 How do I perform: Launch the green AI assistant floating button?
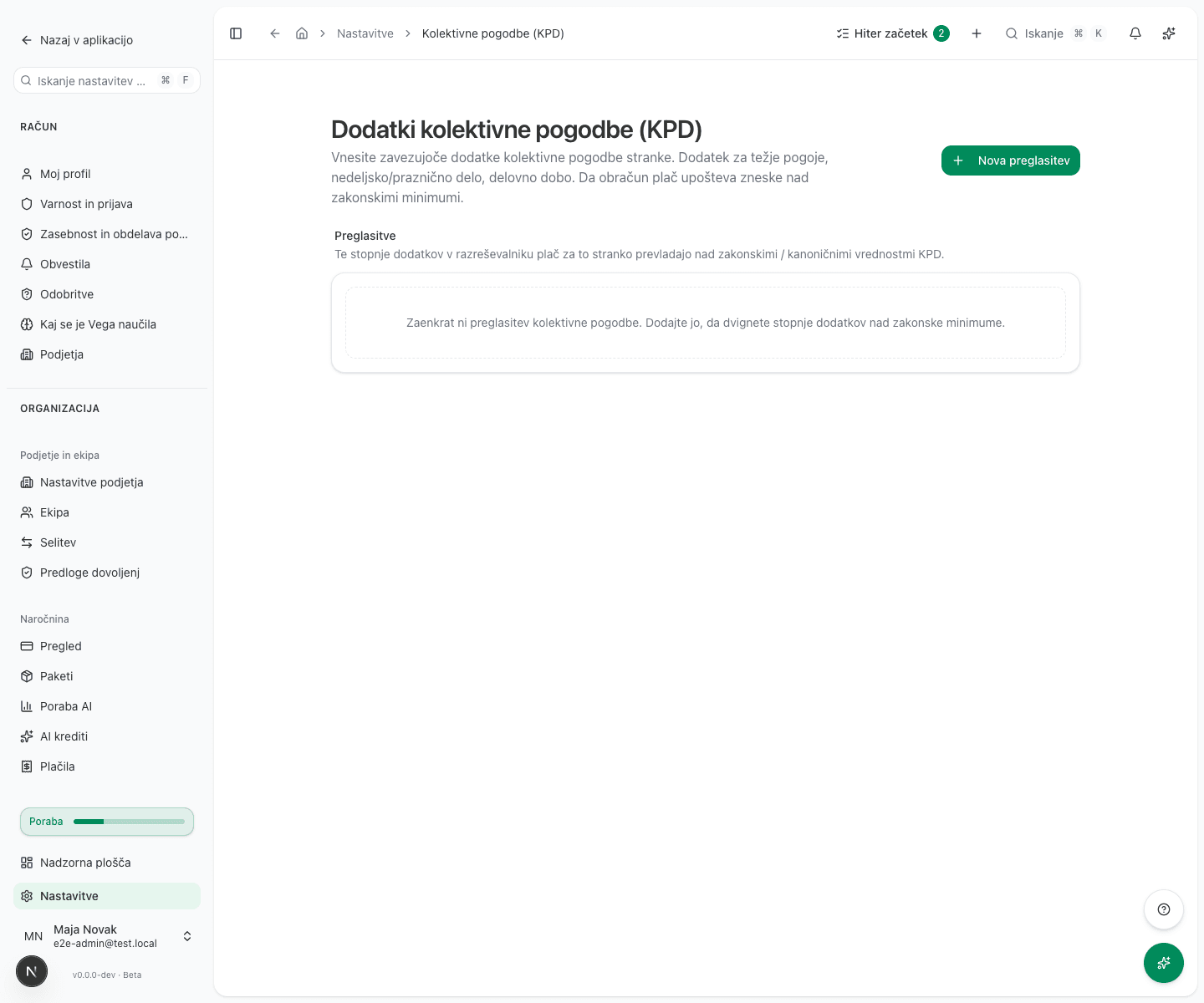pos(1164,963)
